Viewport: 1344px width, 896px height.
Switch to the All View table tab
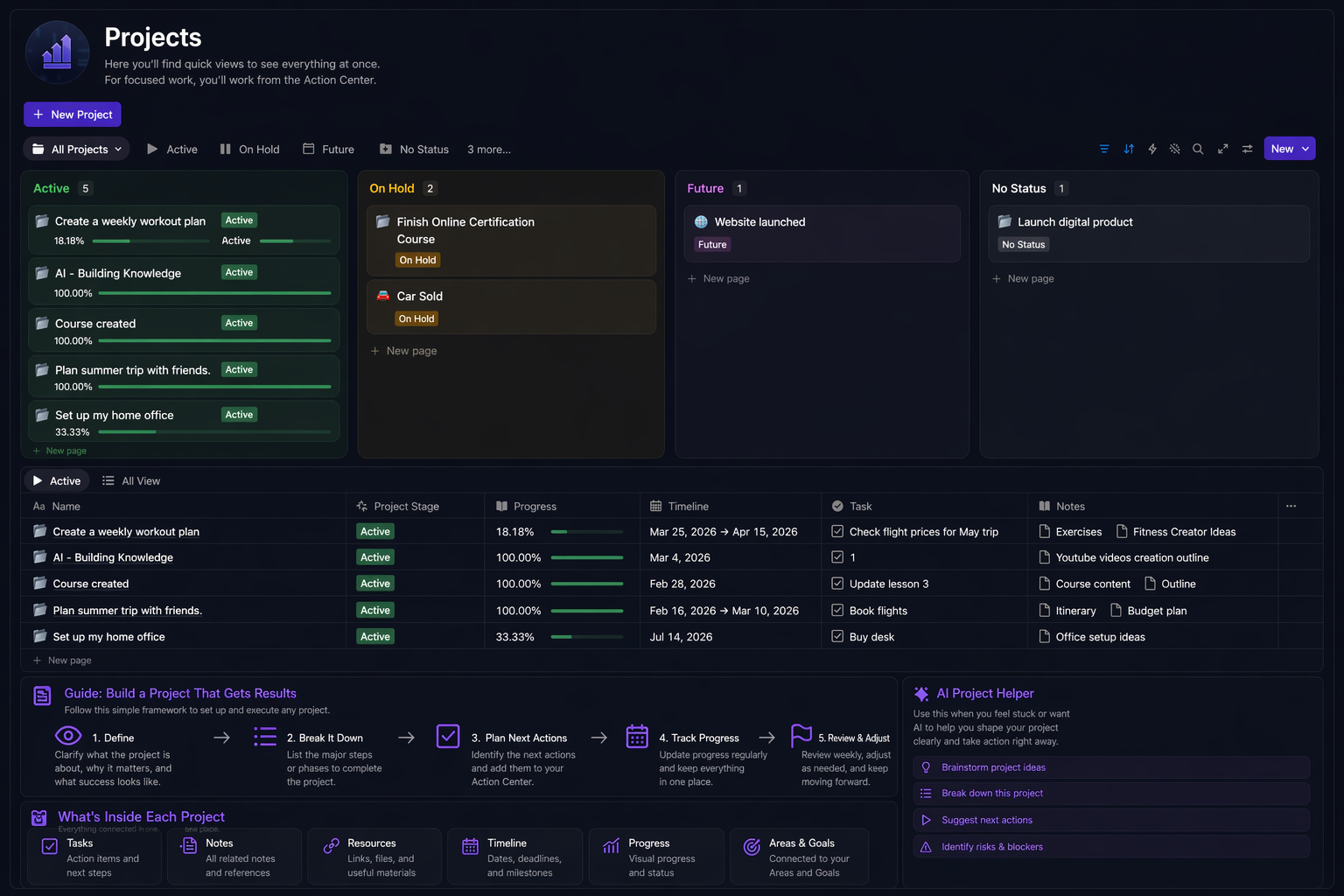pyautogui.click(x=131, y=480)
